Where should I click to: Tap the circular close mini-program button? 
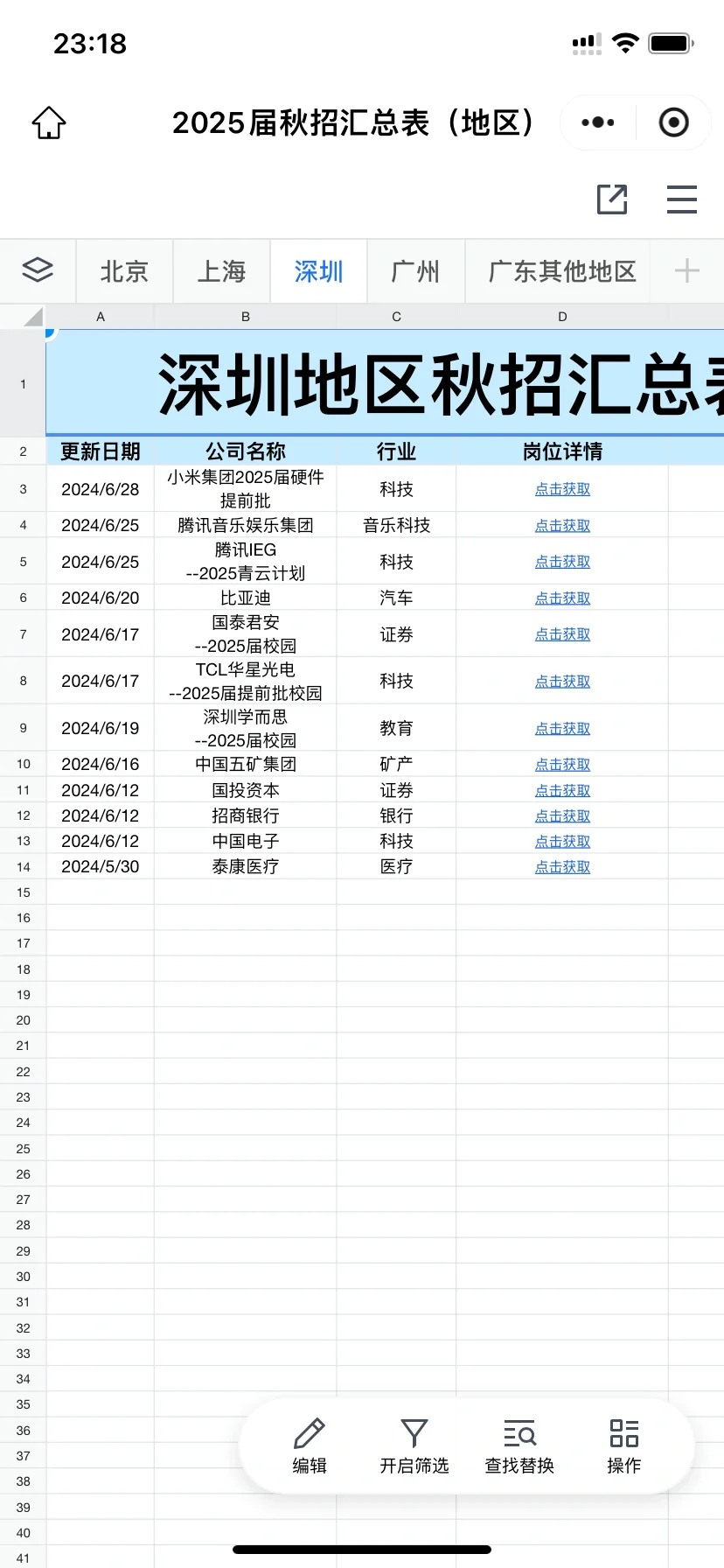click(673, 122)
